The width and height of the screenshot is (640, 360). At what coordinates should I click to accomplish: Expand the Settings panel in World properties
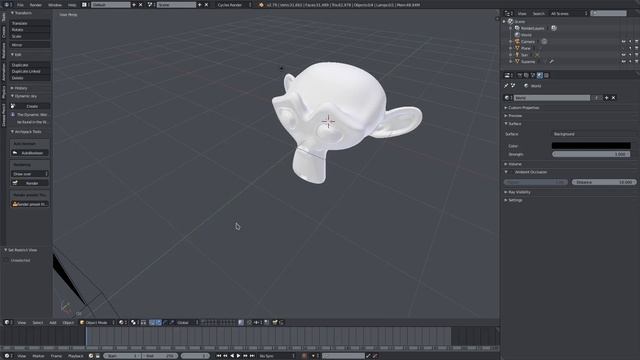click(515, 200)
